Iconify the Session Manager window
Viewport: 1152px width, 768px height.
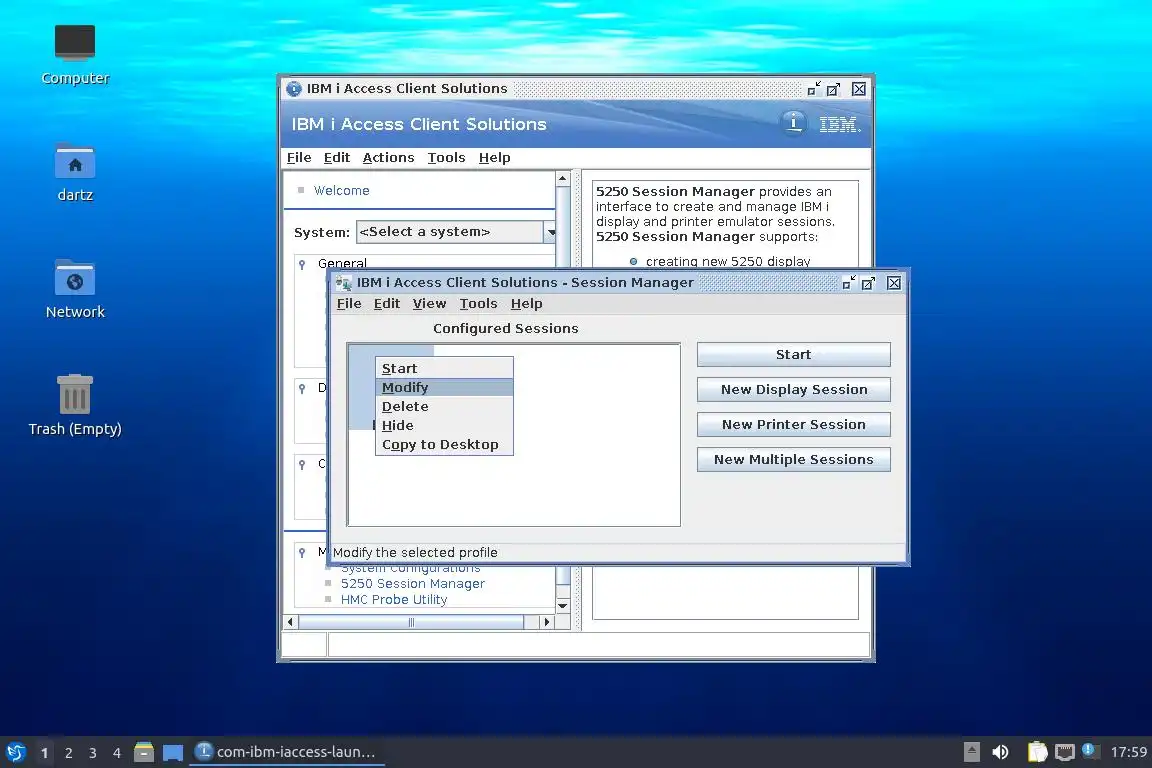click(x=849, y=283)
